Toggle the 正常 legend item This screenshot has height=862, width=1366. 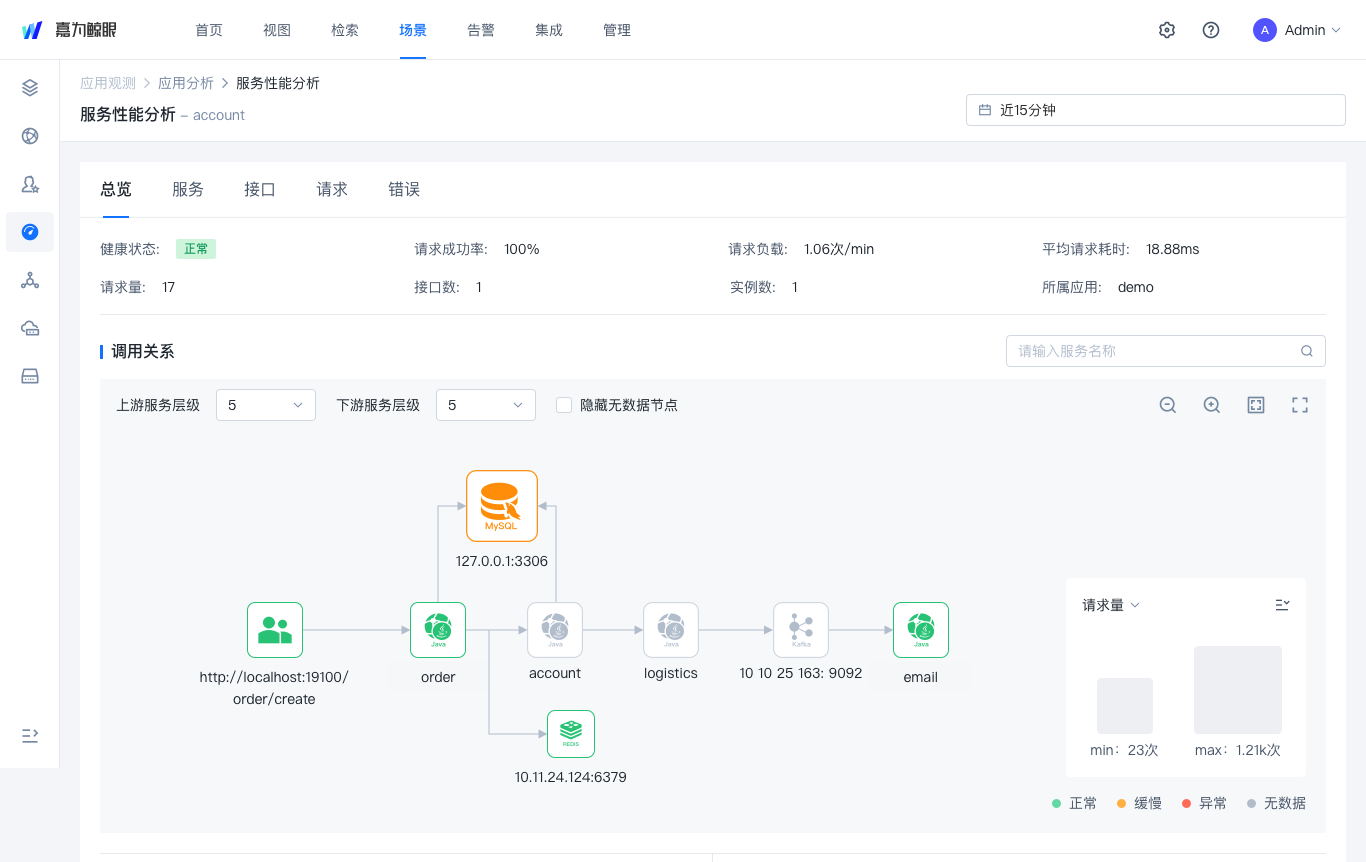click(1074, 803)
